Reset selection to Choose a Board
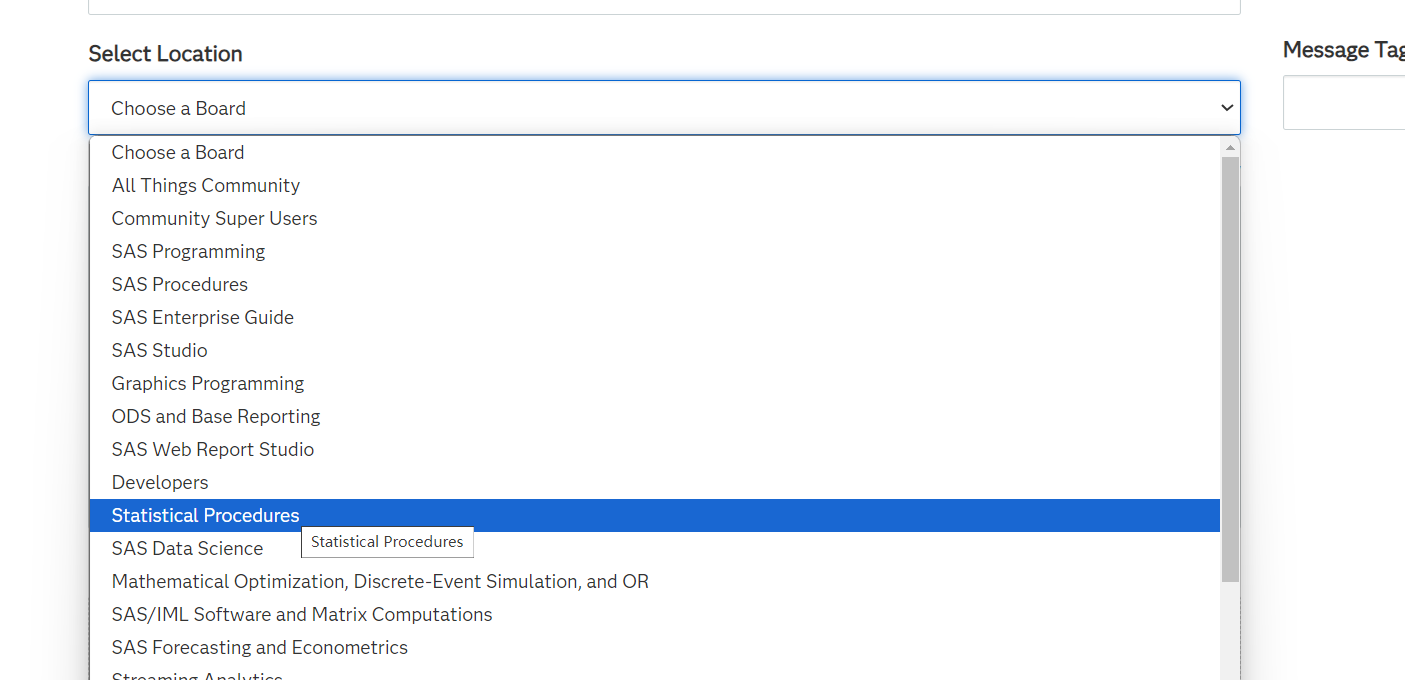This screenshot has height=680, width=1405. point(178,152)
